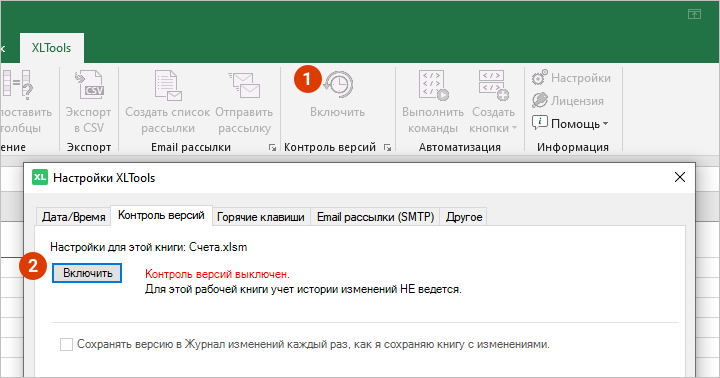Viewport: 720px width, 378px height.
Task: Switch to Дата/Время tab
Action: click(73, 217)
